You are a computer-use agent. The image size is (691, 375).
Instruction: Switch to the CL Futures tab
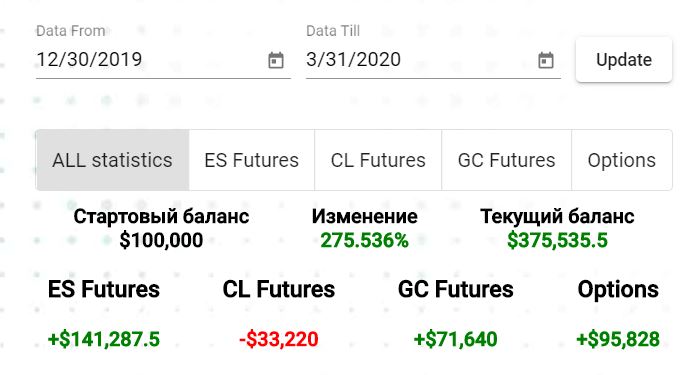[x=378, y=160]
